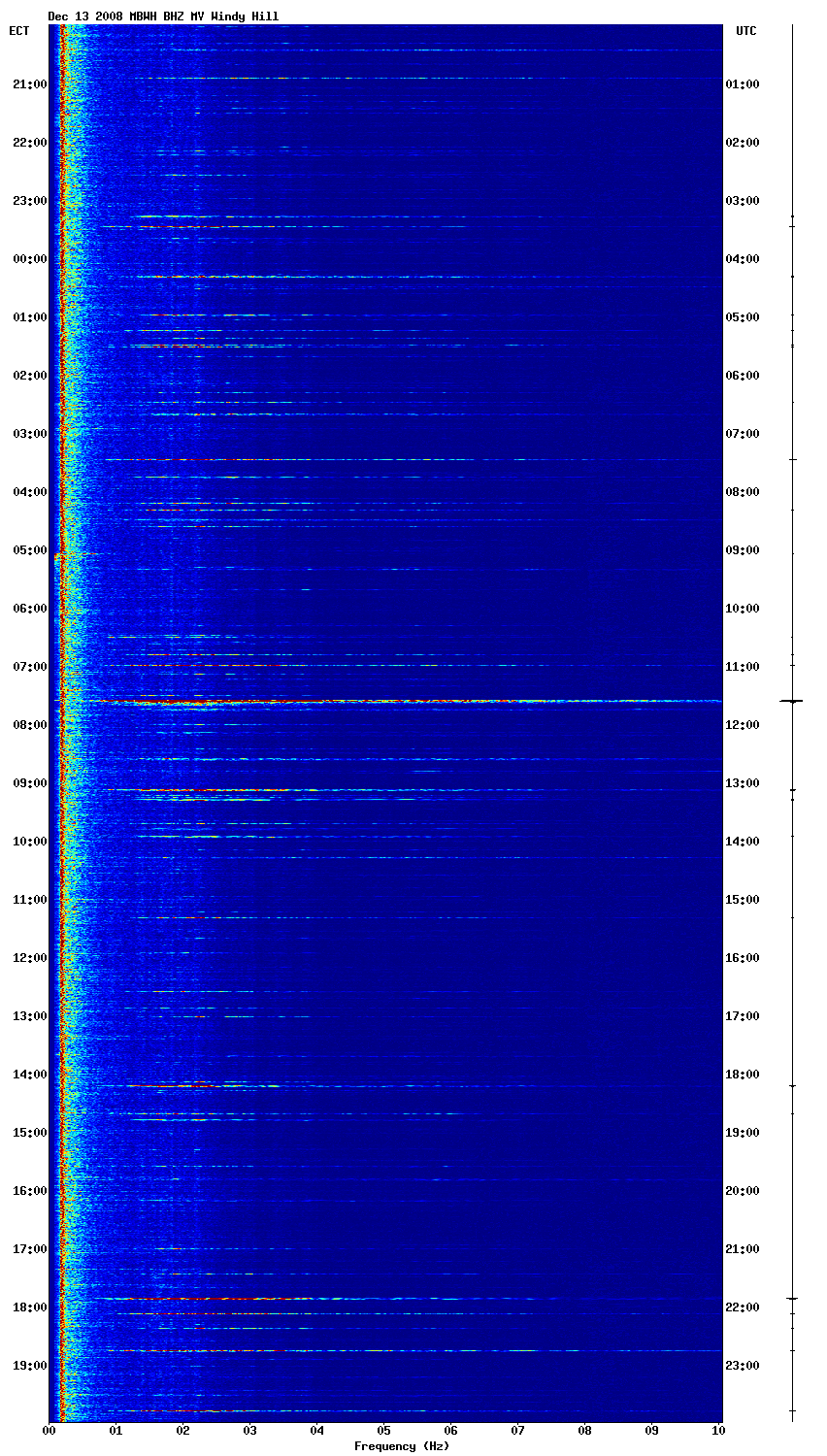This screenshot has height=1456, width=827.
Task: Pick the 01:00 label on UTC axis
Action: (x=743, y=84)
